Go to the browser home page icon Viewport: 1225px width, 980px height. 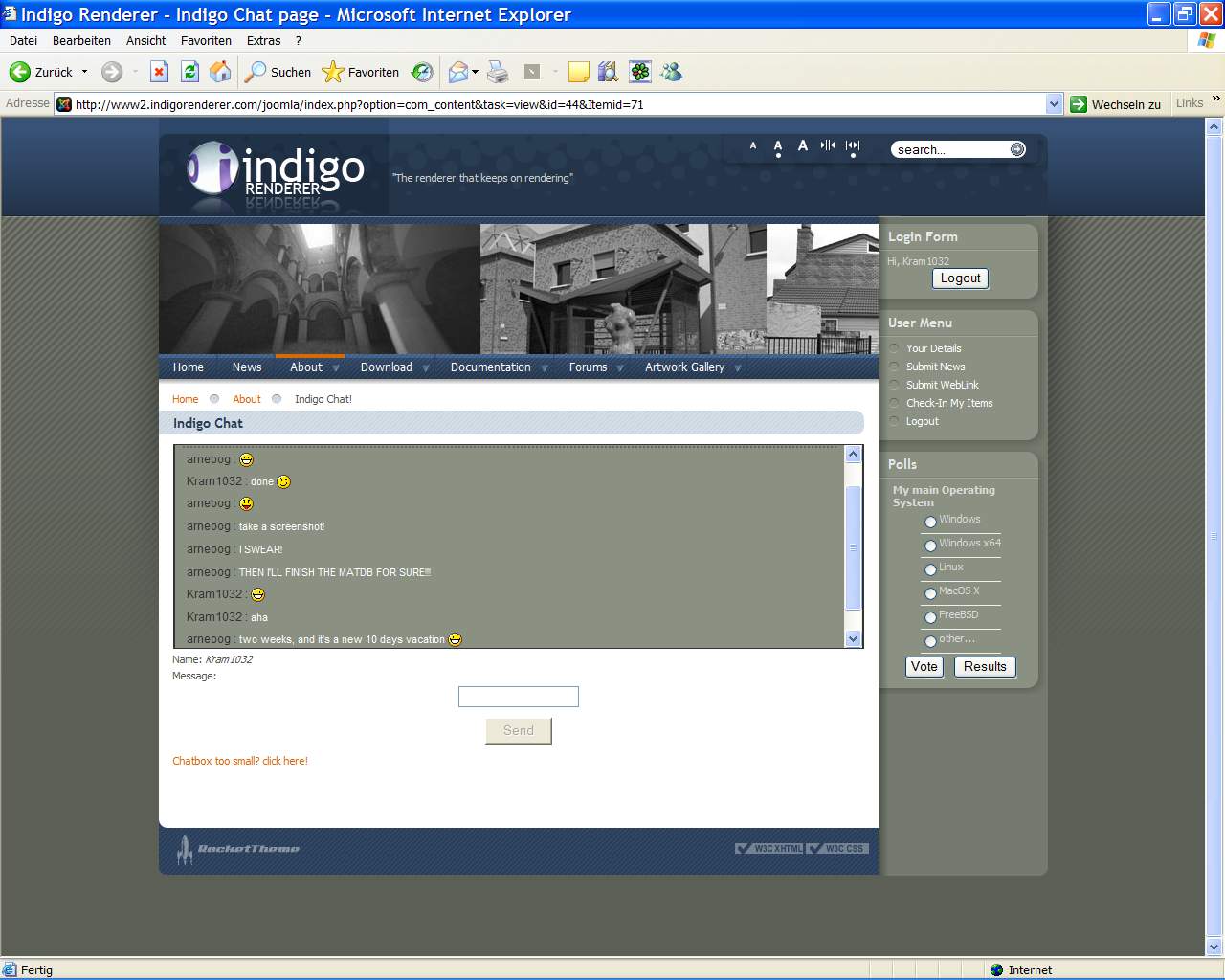pyautogui.click(x=220, y=72)
